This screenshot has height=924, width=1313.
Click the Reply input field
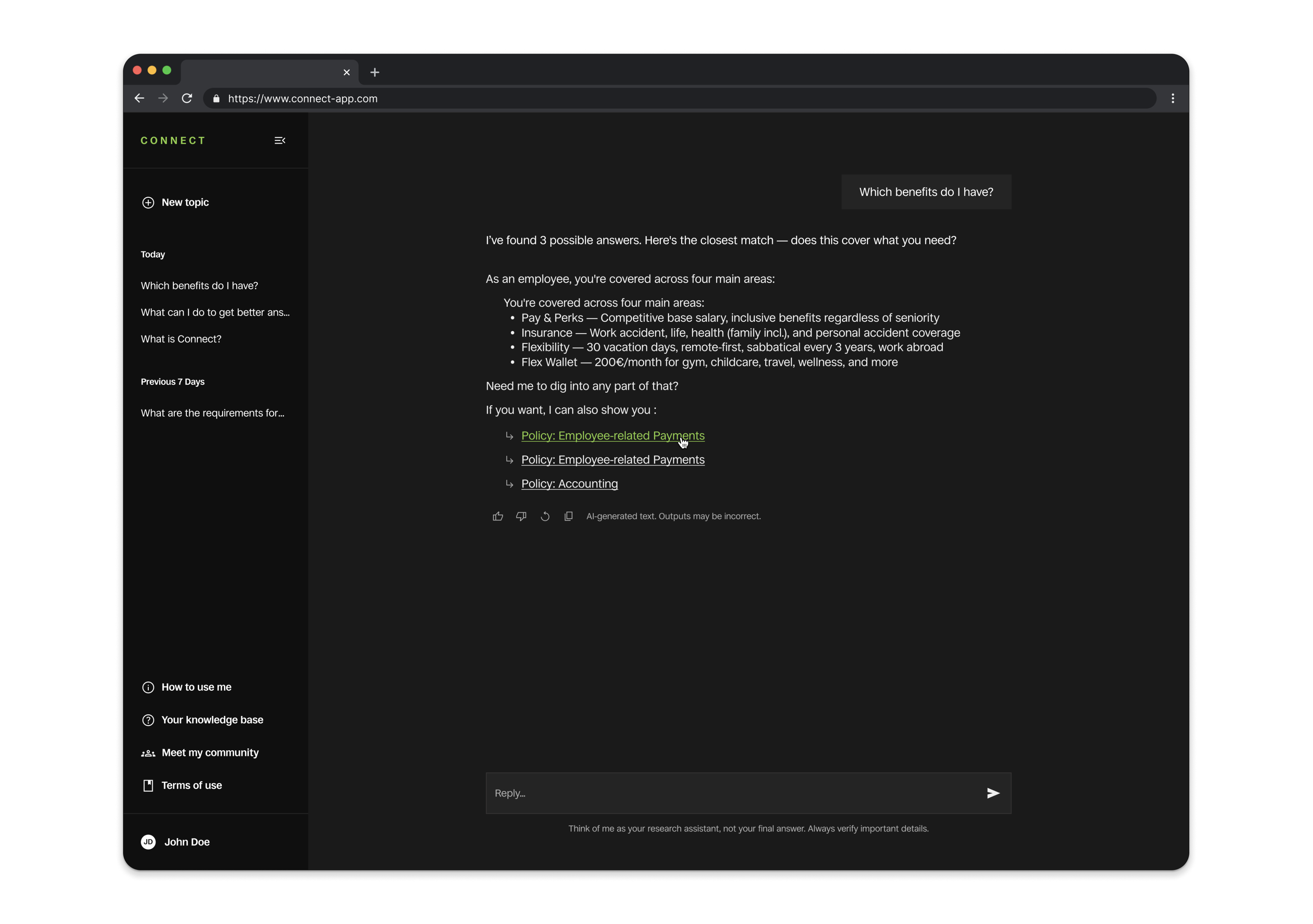748,793
